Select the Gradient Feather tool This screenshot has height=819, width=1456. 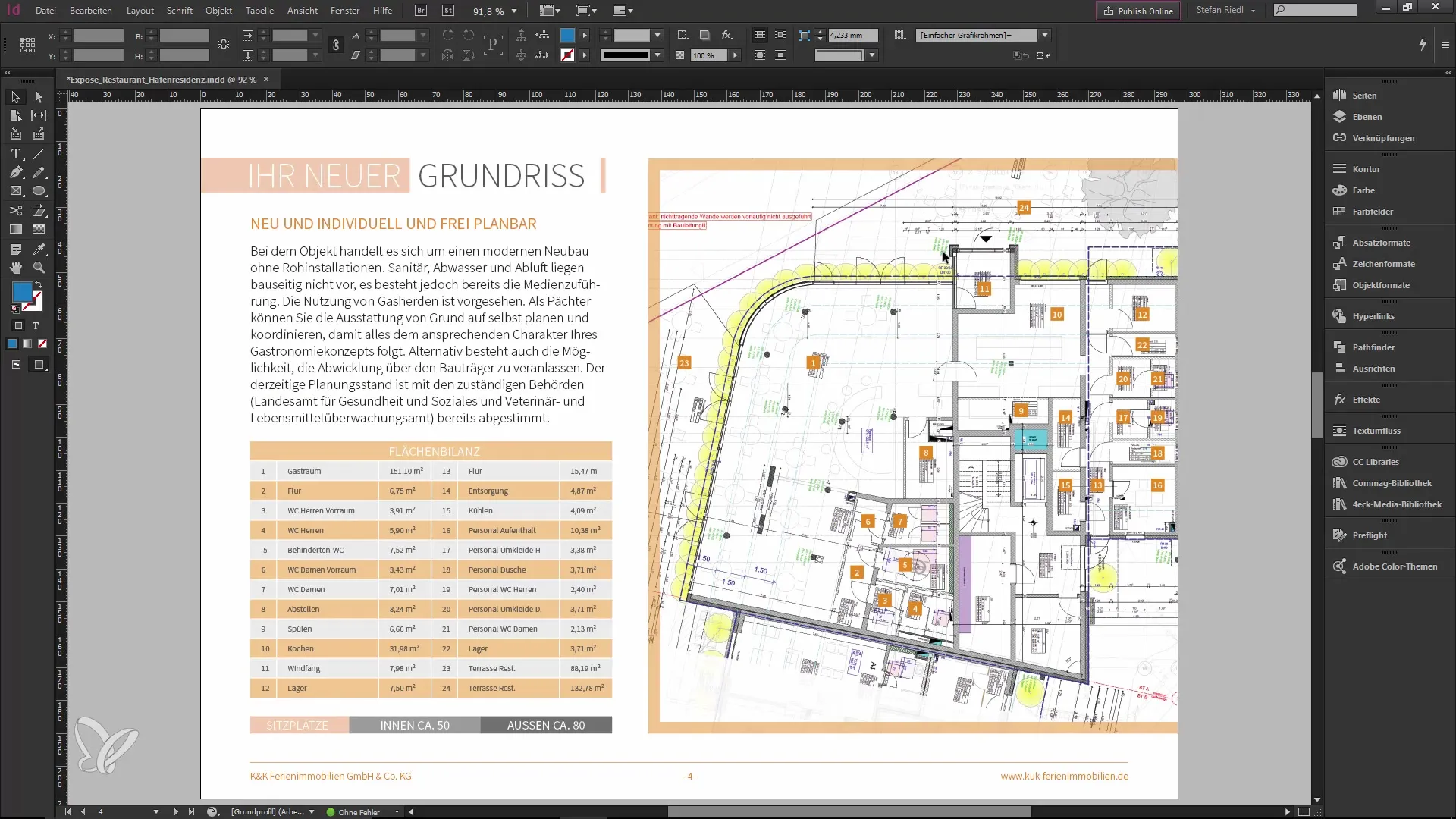tap(39, 229)
